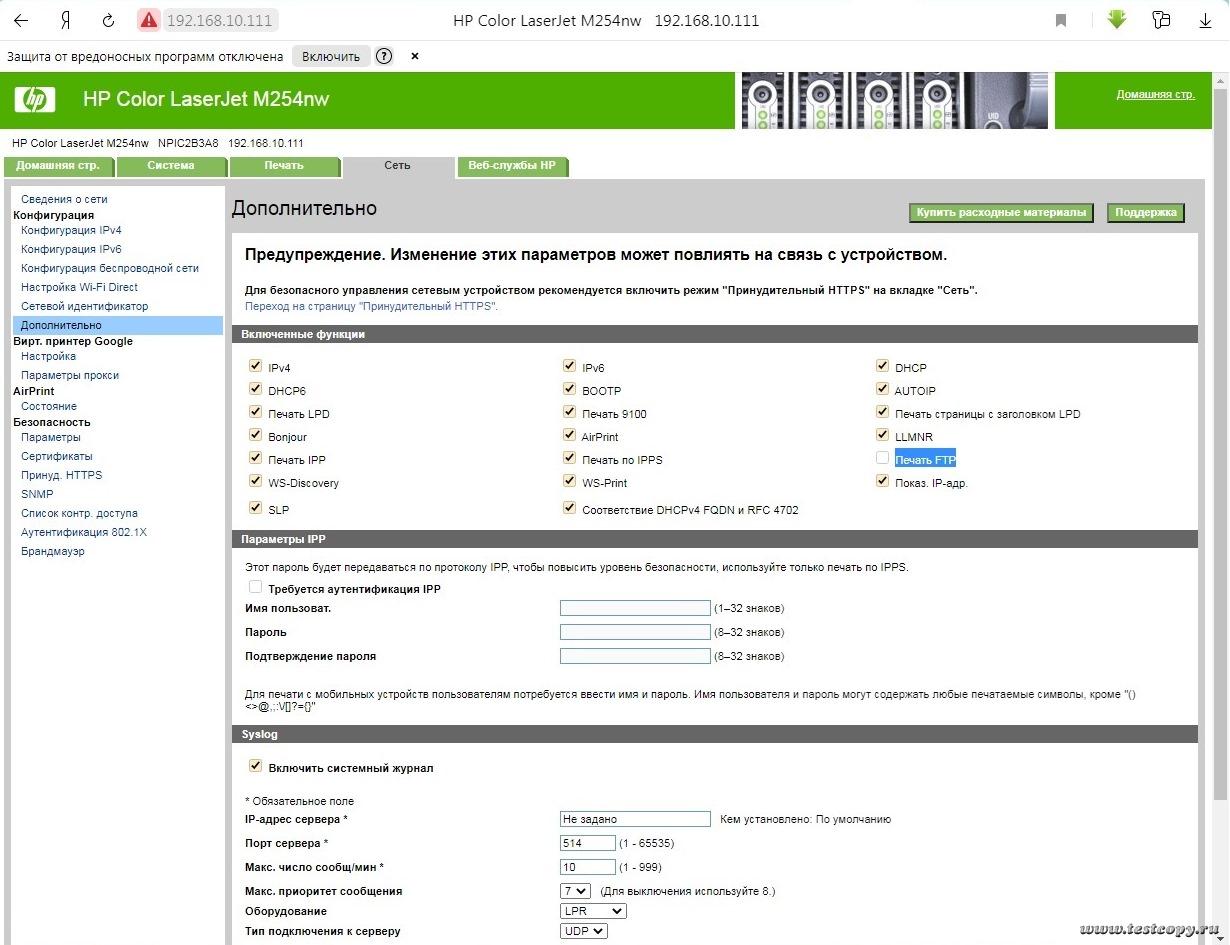Expand the Оборудование LPR dropdown

click(593, 911)
